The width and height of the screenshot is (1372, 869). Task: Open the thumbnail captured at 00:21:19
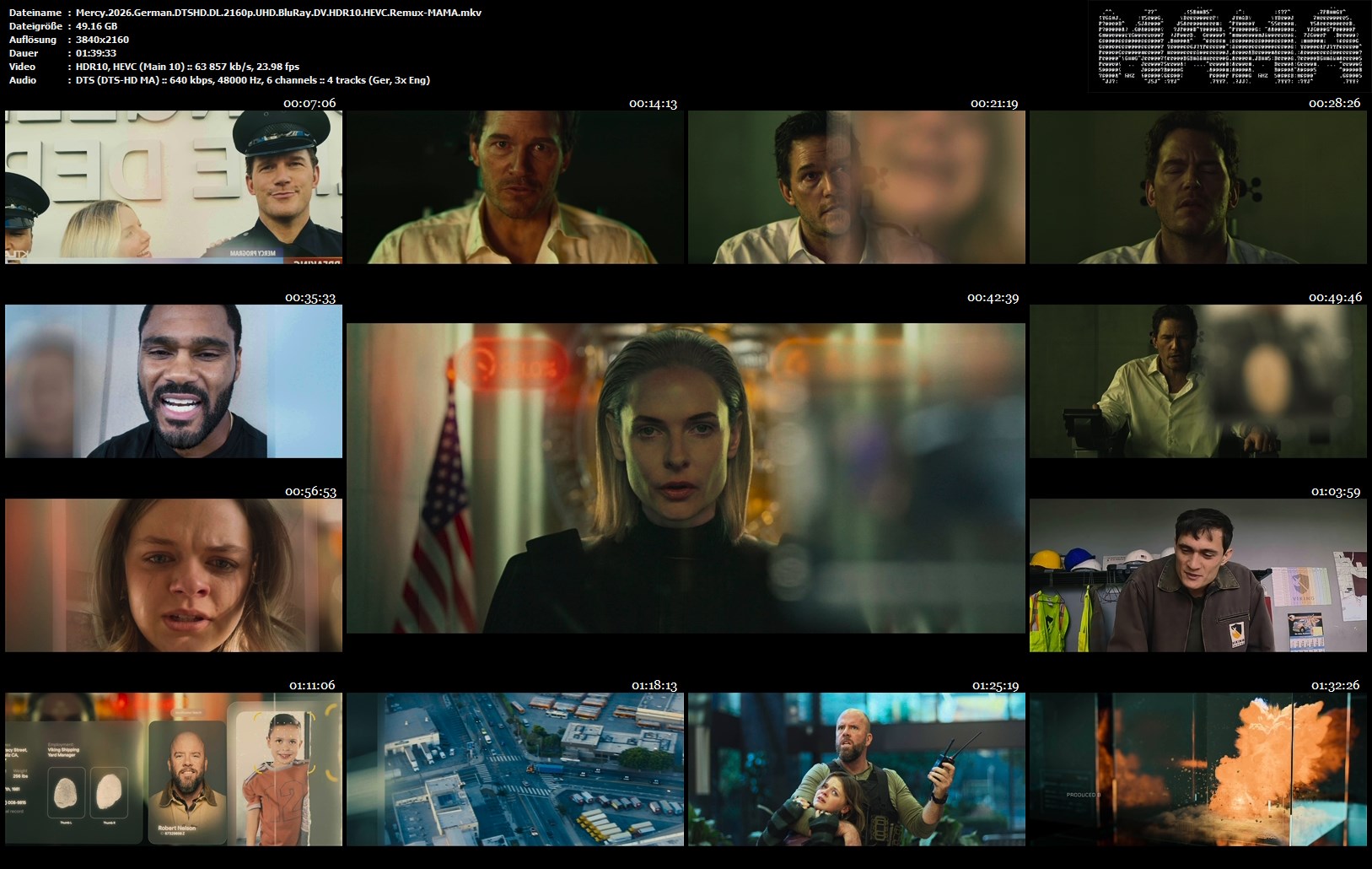pyautogui.click(x=857, y=187)
